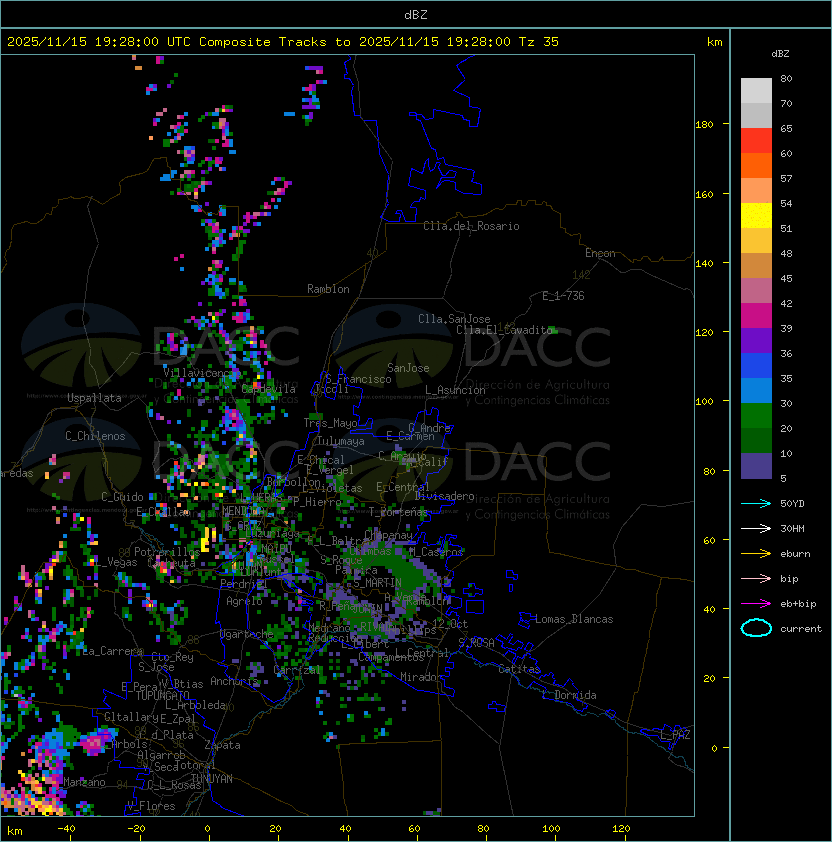The image size is (832, 842).
Task: Click the pink bip arrow in the legend
Action: pos(756,578)
